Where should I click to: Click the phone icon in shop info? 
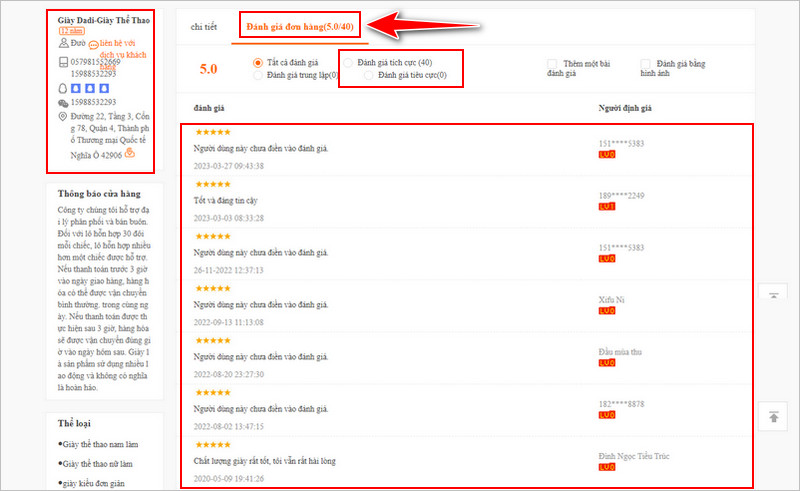pos(61,61)
